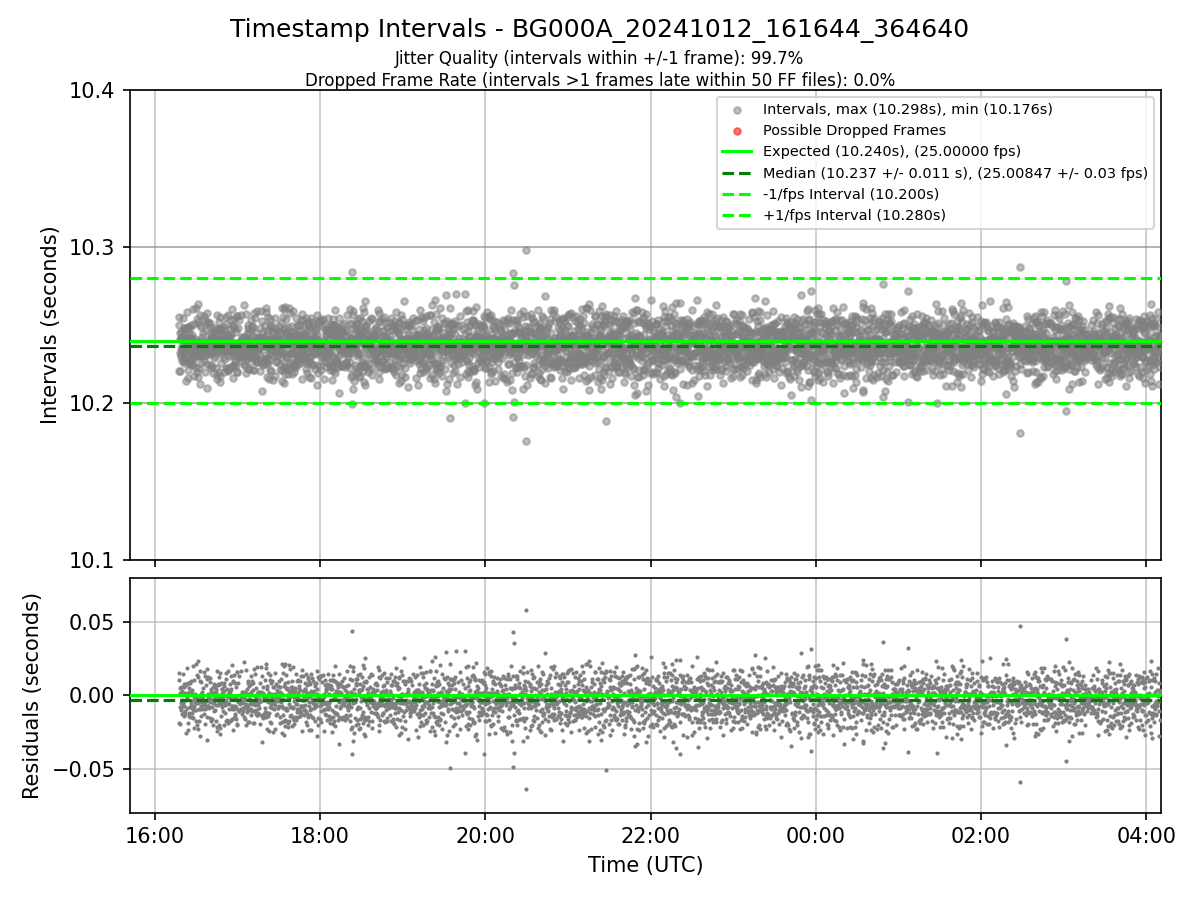1200x900 pixels.
Task: Select the legend entry 'Expected (10.240s), (25.00000 fps)'
Action: point(893,151)
